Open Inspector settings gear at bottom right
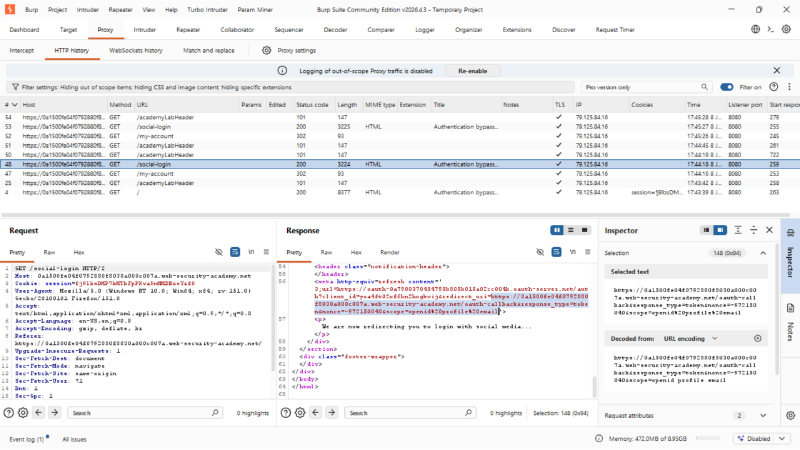 click(x=790, y=415)
